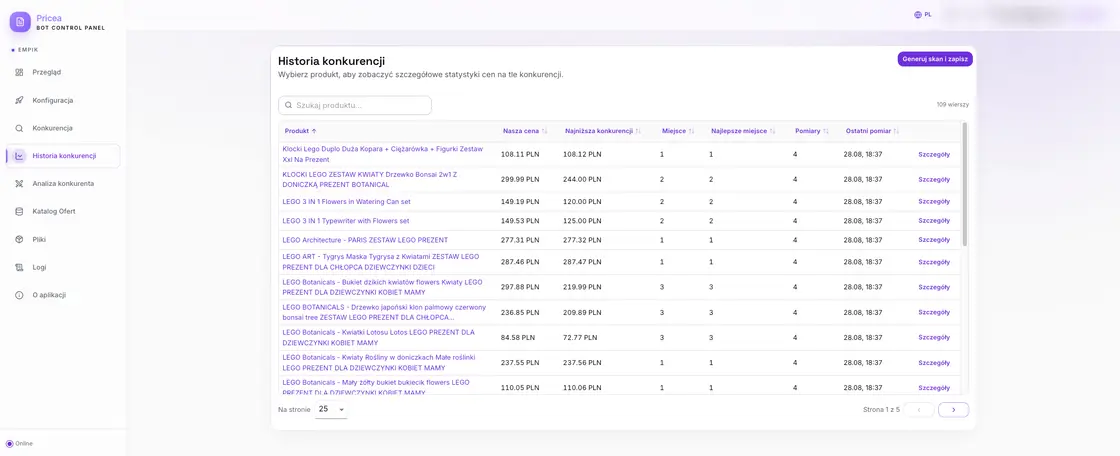1120x456 pixels.
Task: Click the table vertical scrollbar
Action: pos(965,184)
